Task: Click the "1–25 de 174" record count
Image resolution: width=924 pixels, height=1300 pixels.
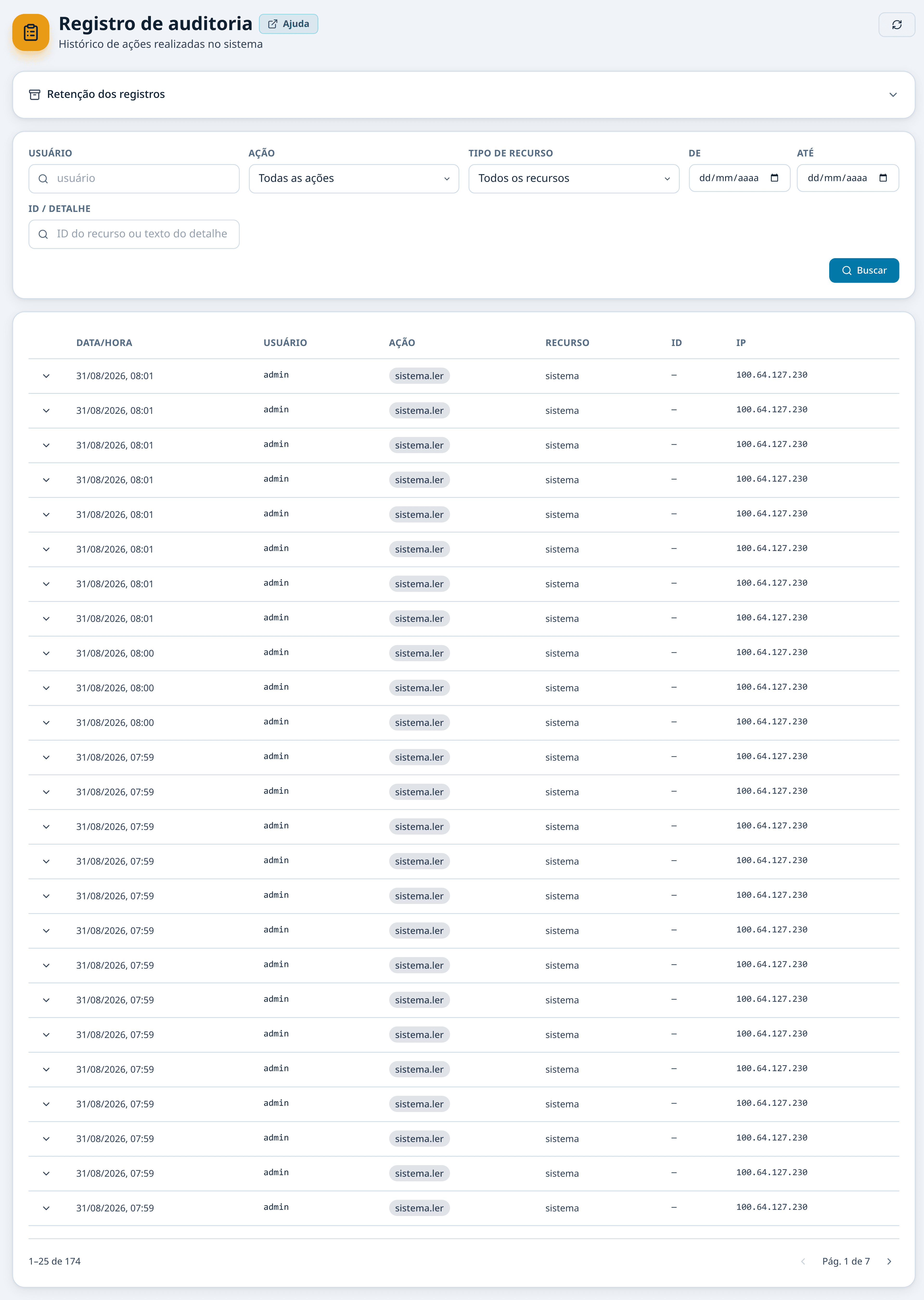Action: pos(55,1261)
